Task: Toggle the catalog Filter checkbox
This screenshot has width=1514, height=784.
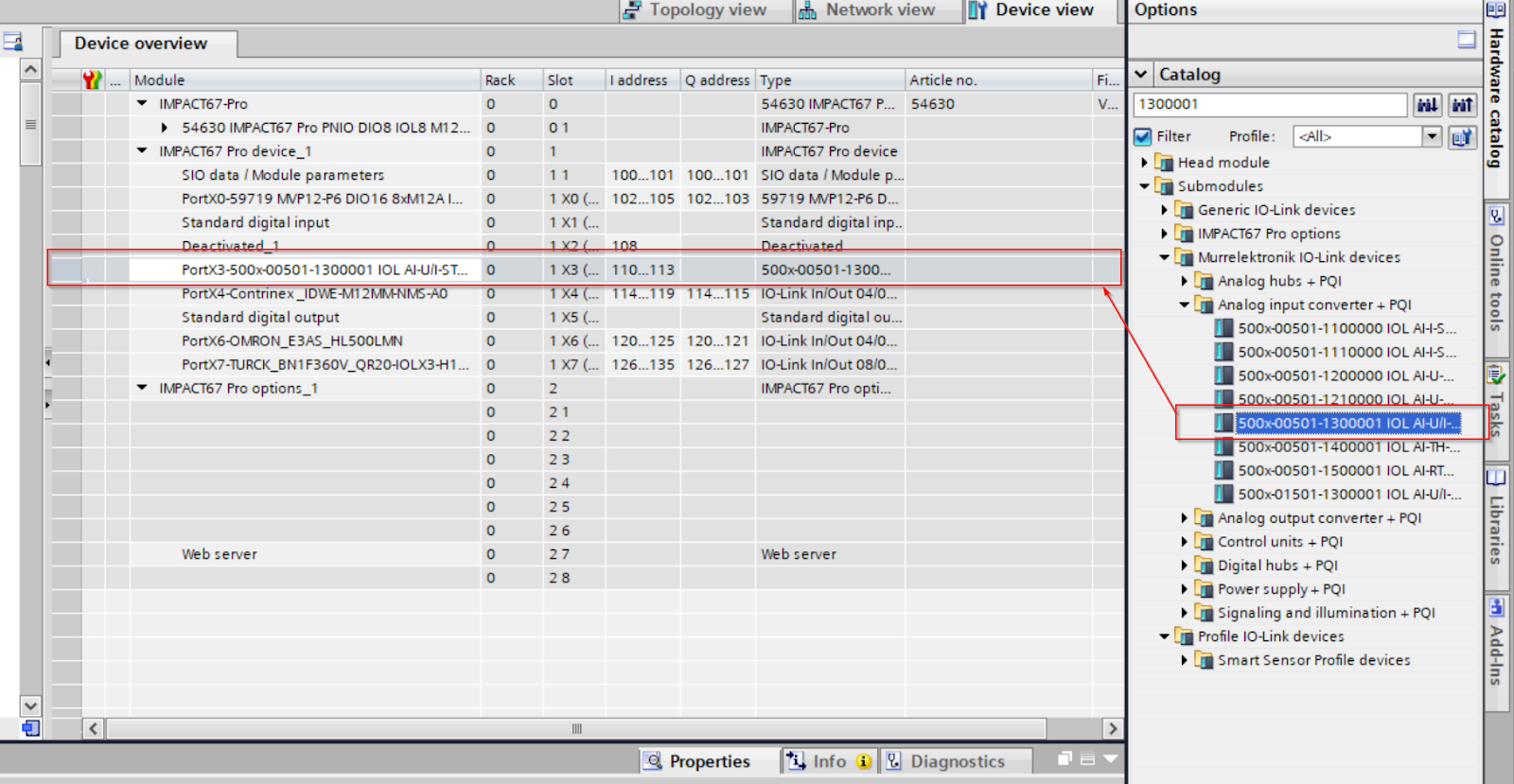Action: coord(1143,136)
